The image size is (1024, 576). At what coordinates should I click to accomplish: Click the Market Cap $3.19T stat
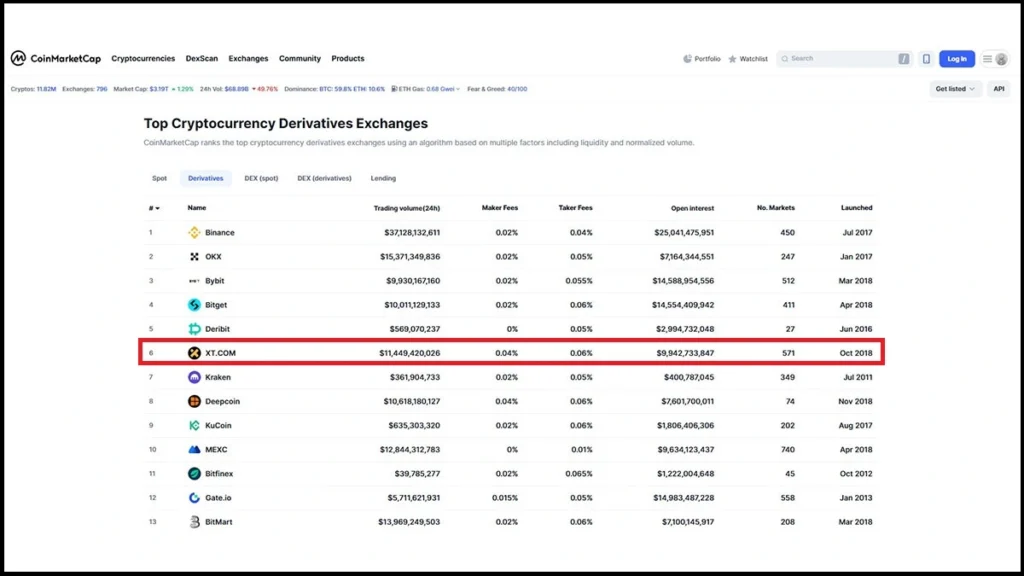141,89
